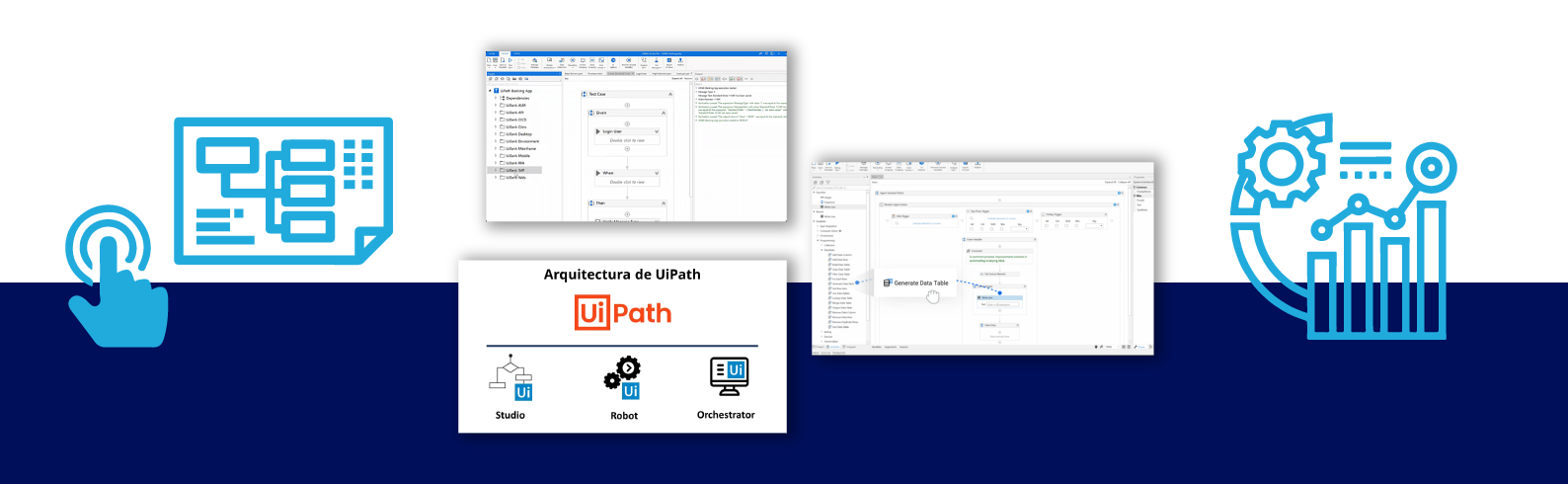This screenshot has width=1568, height=484.
Task: Click the UiPath Robot gears icon
Action: tap(623, 378)
